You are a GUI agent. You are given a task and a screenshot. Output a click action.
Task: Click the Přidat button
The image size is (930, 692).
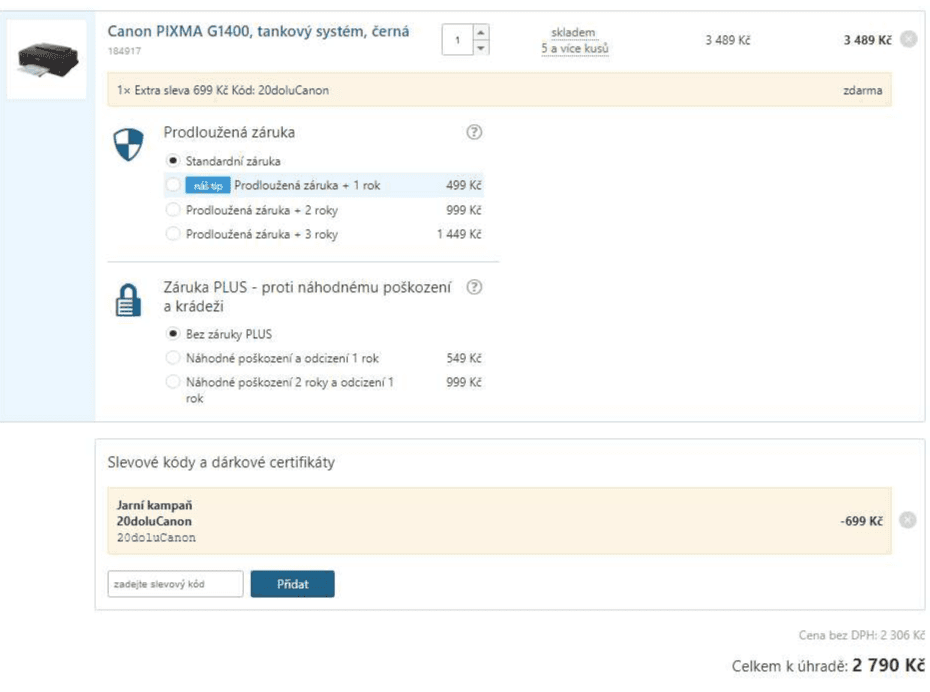pyautogui.click(x=292, y=584)
